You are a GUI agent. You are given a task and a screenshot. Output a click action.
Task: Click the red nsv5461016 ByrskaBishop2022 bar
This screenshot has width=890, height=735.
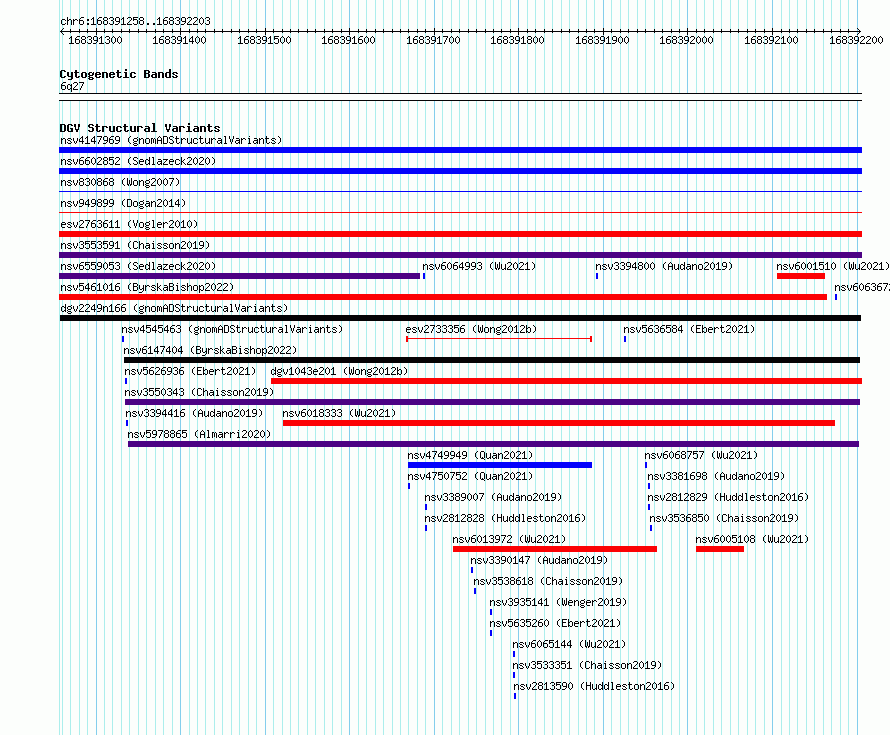443,297
